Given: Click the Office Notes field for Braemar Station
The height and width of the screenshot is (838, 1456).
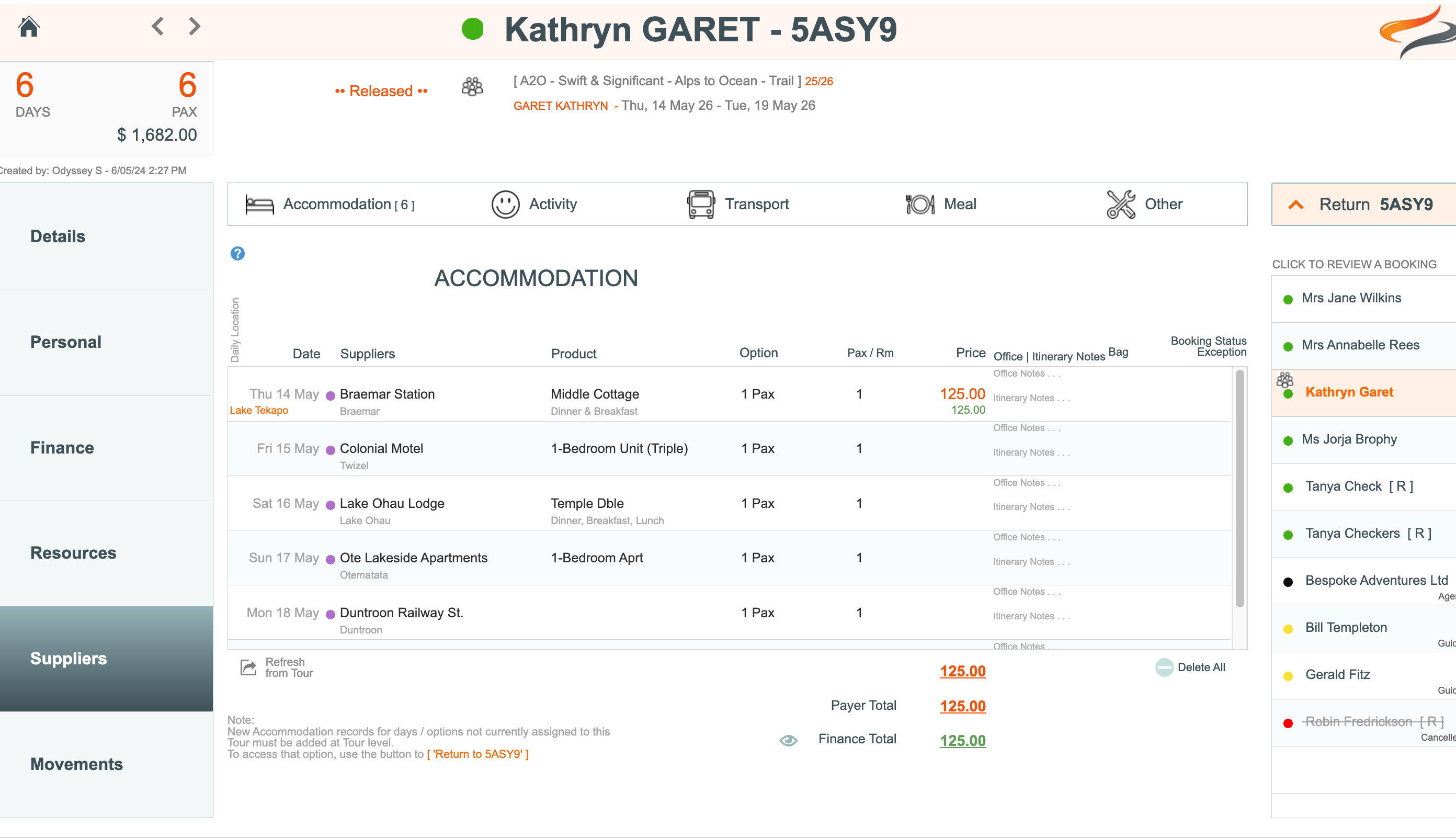Looking at the screenshot, I should click(1027, 373).
